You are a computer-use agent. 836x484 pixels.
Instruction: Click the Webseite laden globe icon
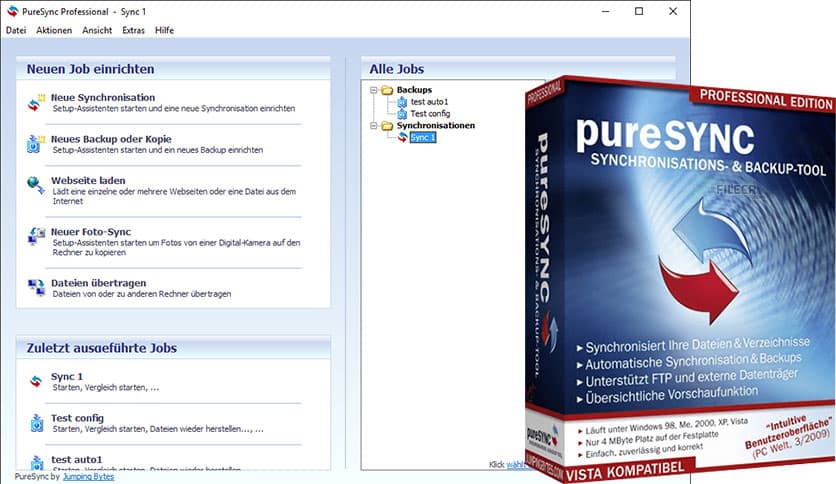36,185
